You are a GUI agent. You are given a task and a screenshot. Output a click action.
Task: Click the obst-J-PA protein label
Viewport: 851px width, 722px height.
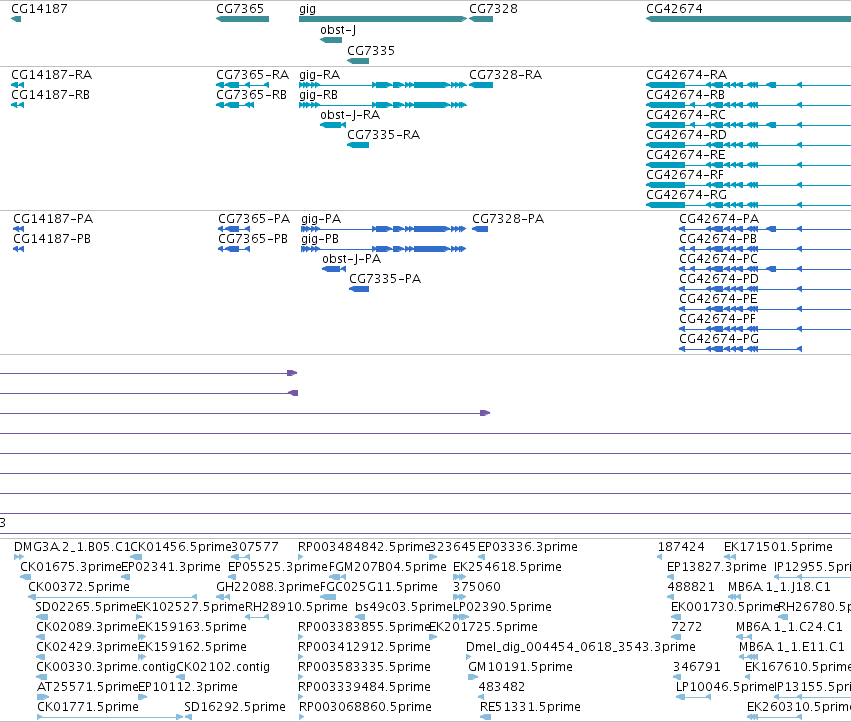[352, 259]
